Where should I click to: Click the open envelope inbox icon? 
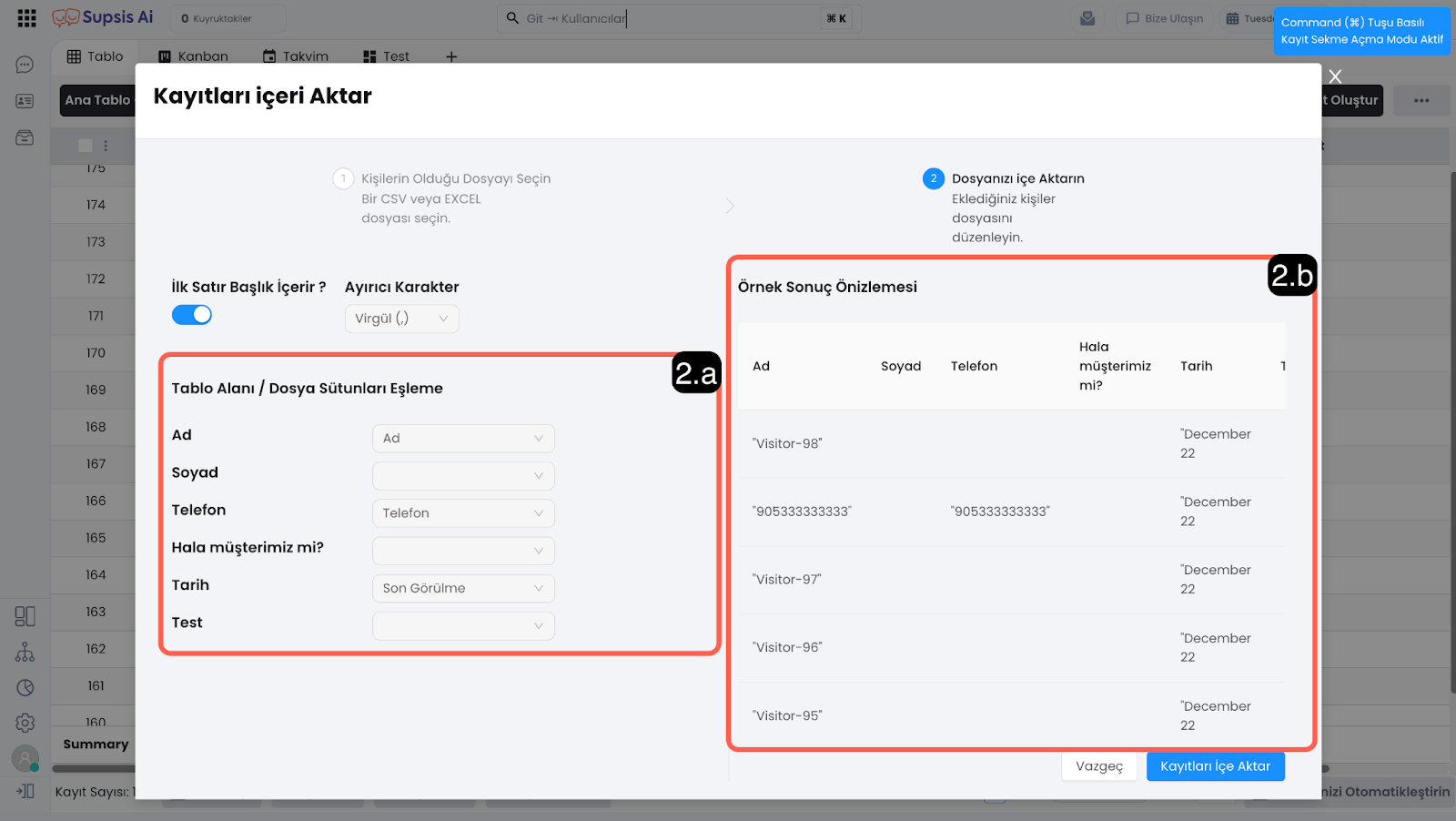tap(1087, 18)
